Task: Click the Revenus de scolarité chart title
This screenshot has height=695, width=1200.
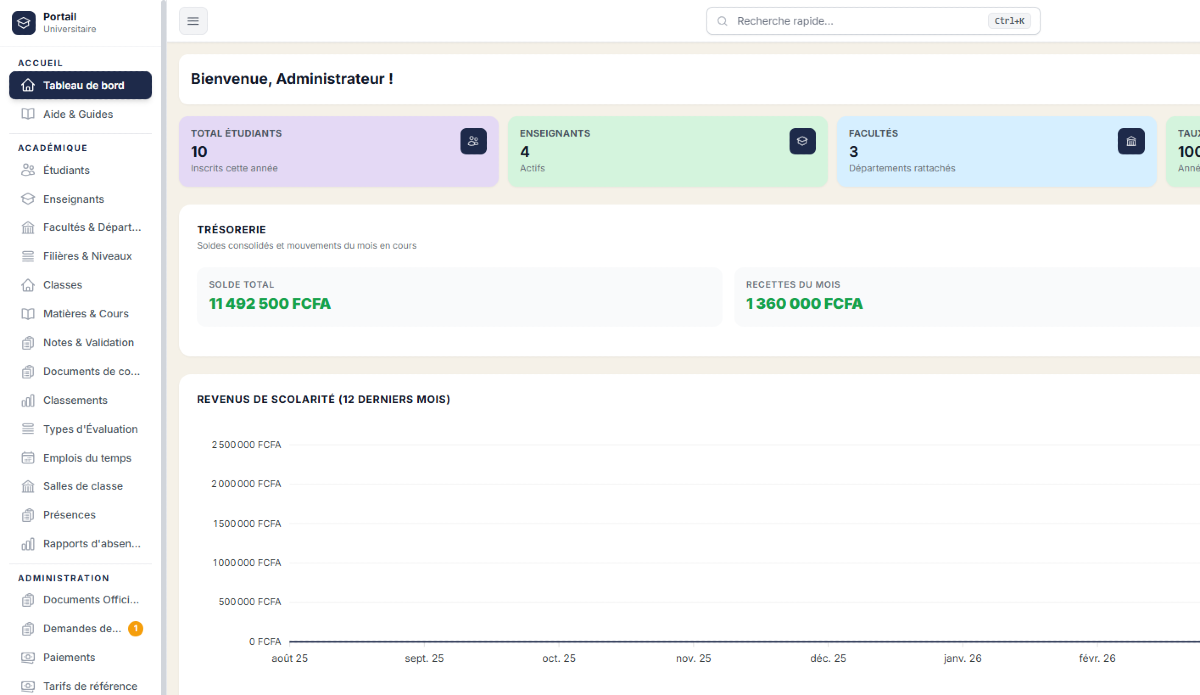Action: 323,399
